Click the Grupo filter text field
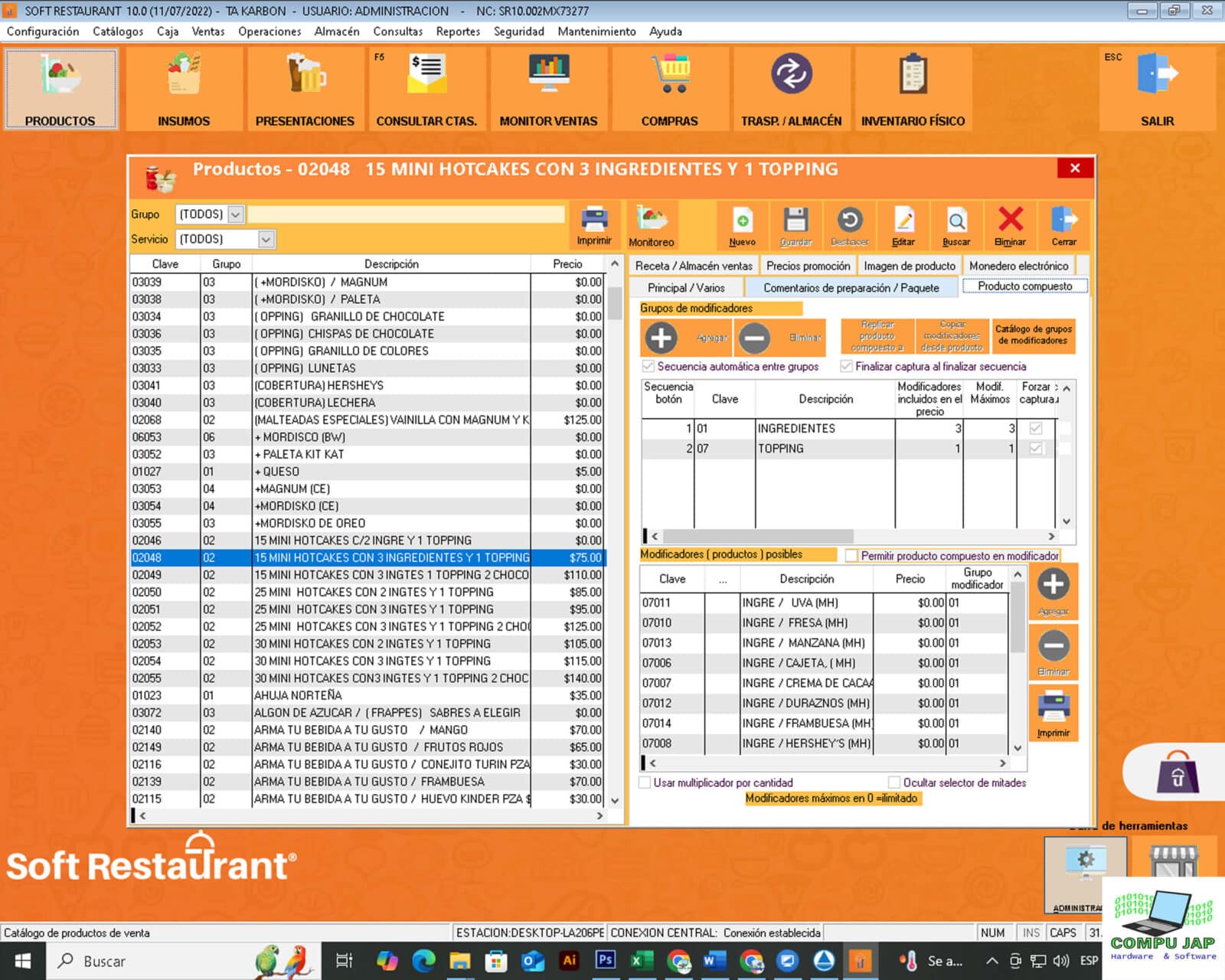 (406, 214)
